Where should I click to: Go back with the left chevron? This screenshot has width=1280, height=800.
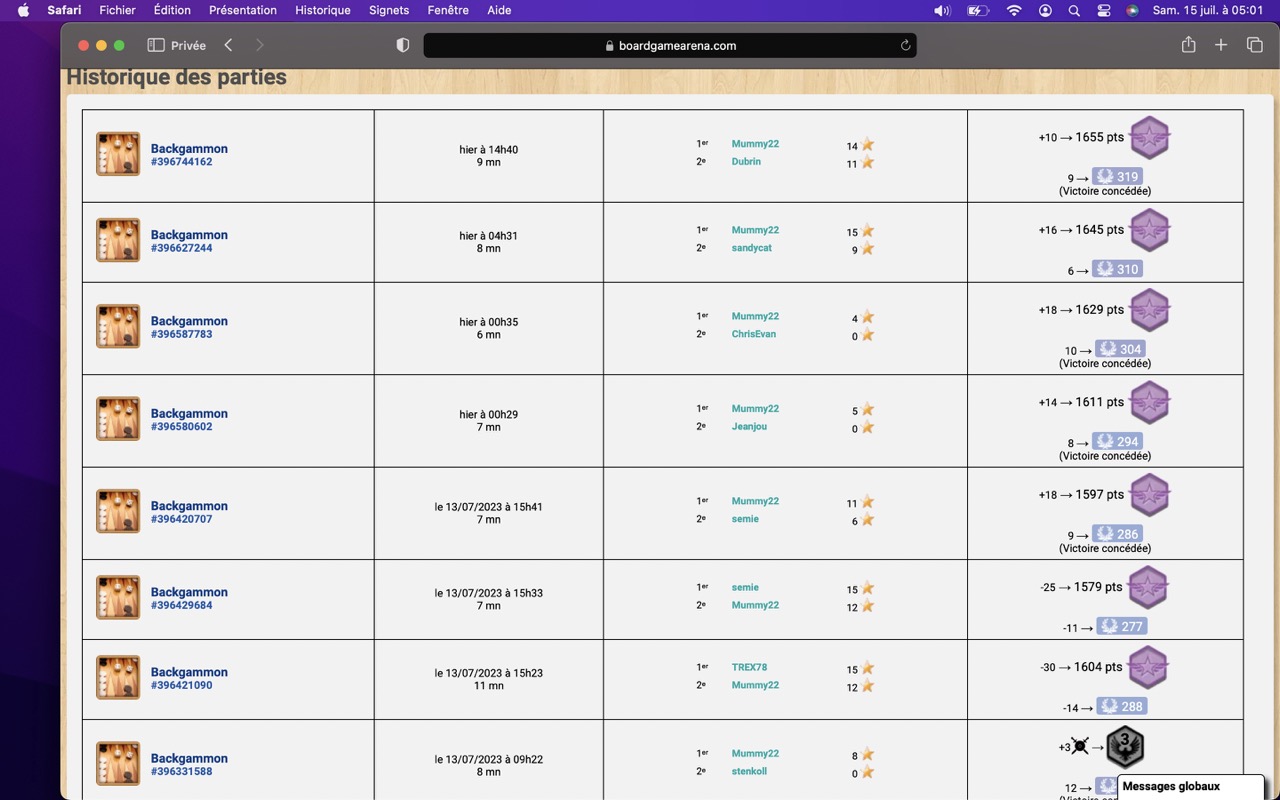click(228, 45)
